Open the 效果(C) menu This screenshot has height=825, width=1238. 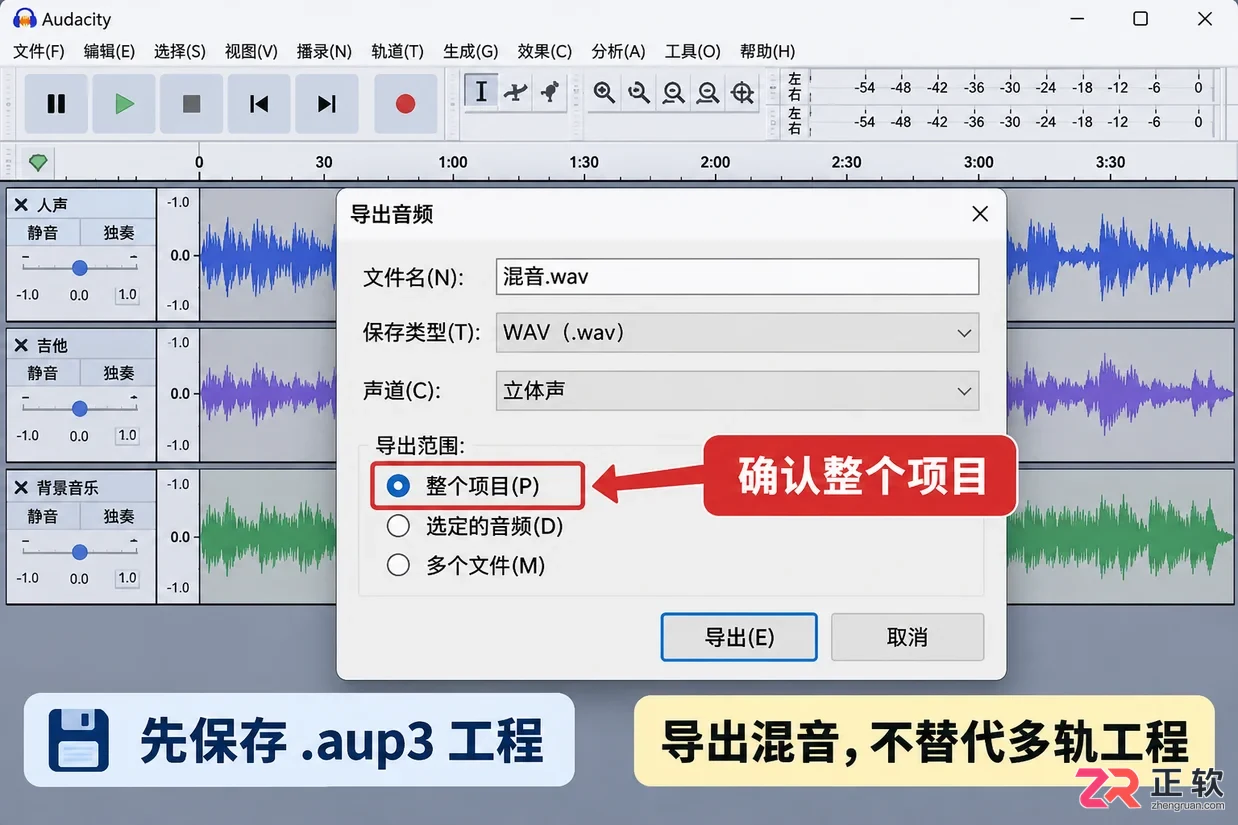point(545,51)
